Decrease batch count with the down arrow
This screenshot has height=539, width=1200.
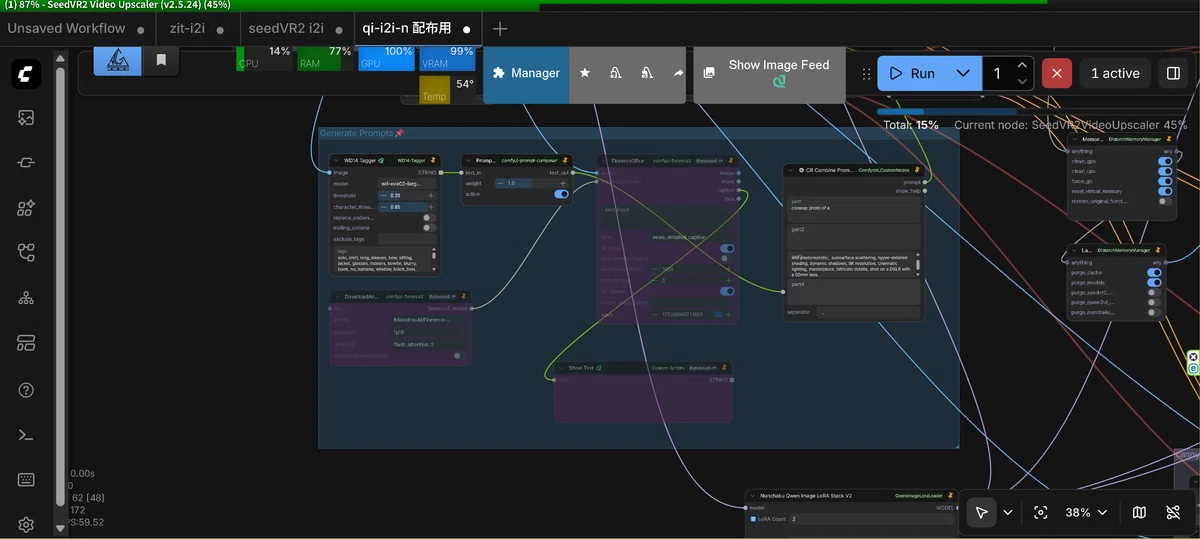coord(1022,81)
